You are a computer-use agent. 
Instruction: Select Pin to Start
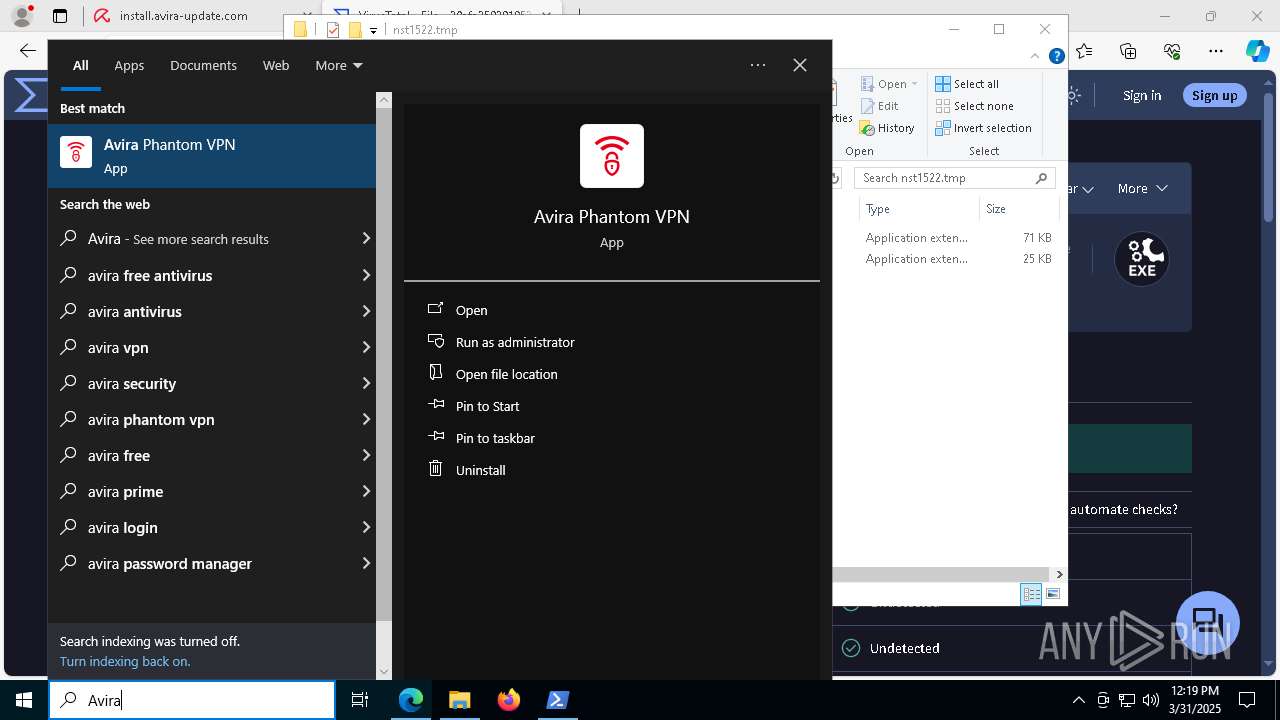click(487, 406)
